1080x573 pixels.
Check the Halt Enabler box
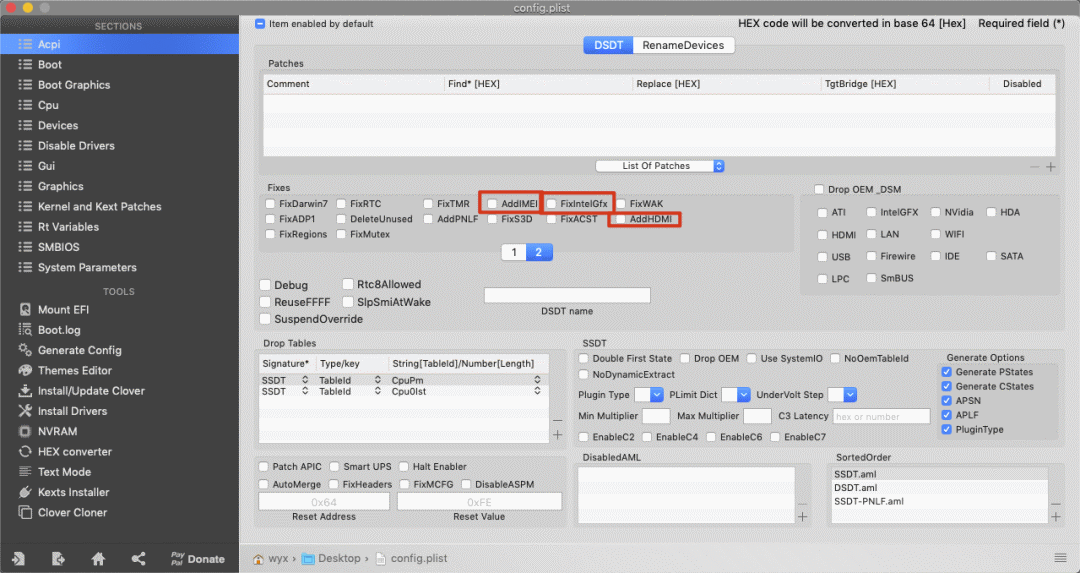point(404,466)
